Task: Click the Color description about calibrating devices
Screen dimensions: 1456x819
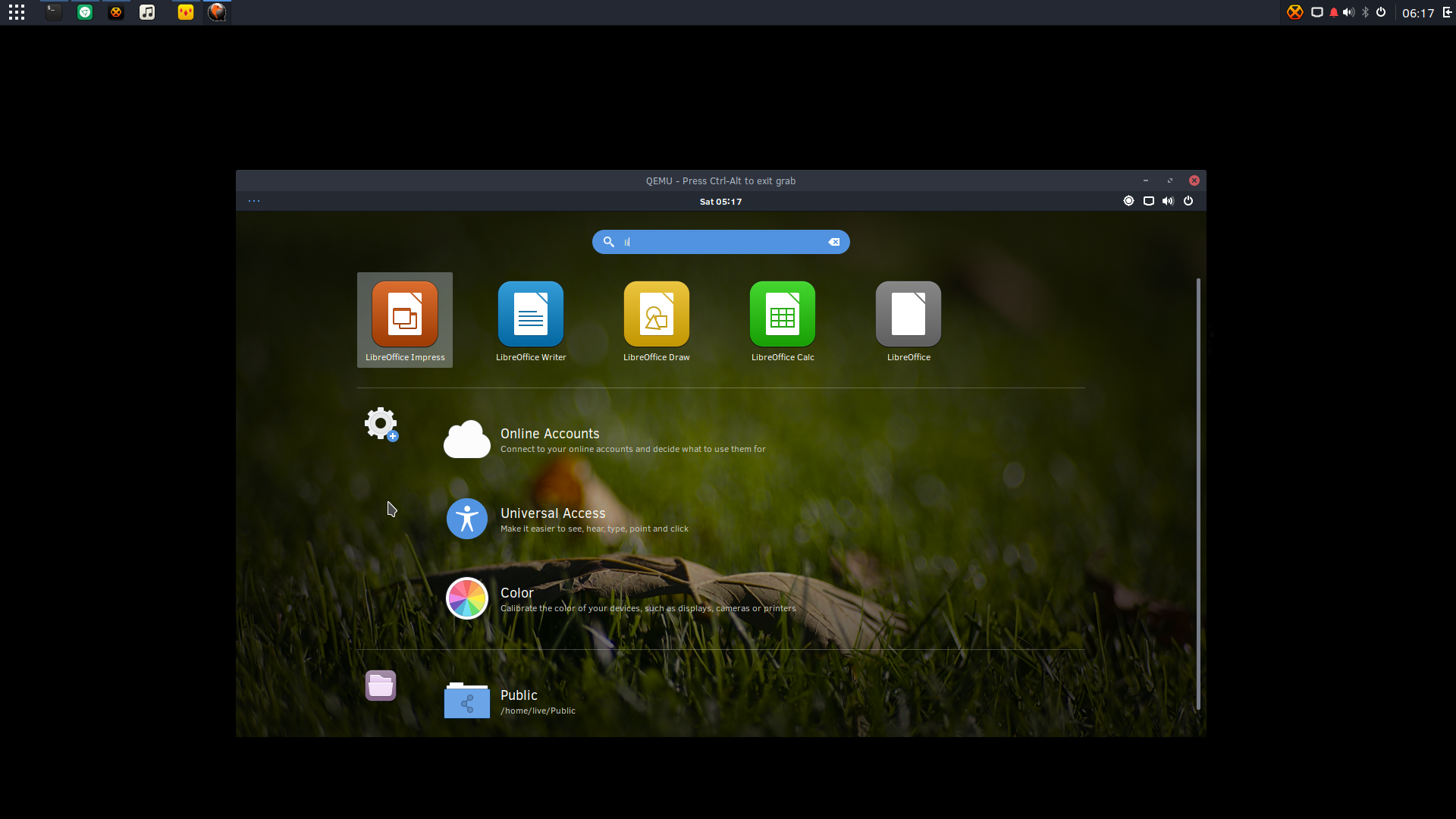Action: click(x=648, y=609)
